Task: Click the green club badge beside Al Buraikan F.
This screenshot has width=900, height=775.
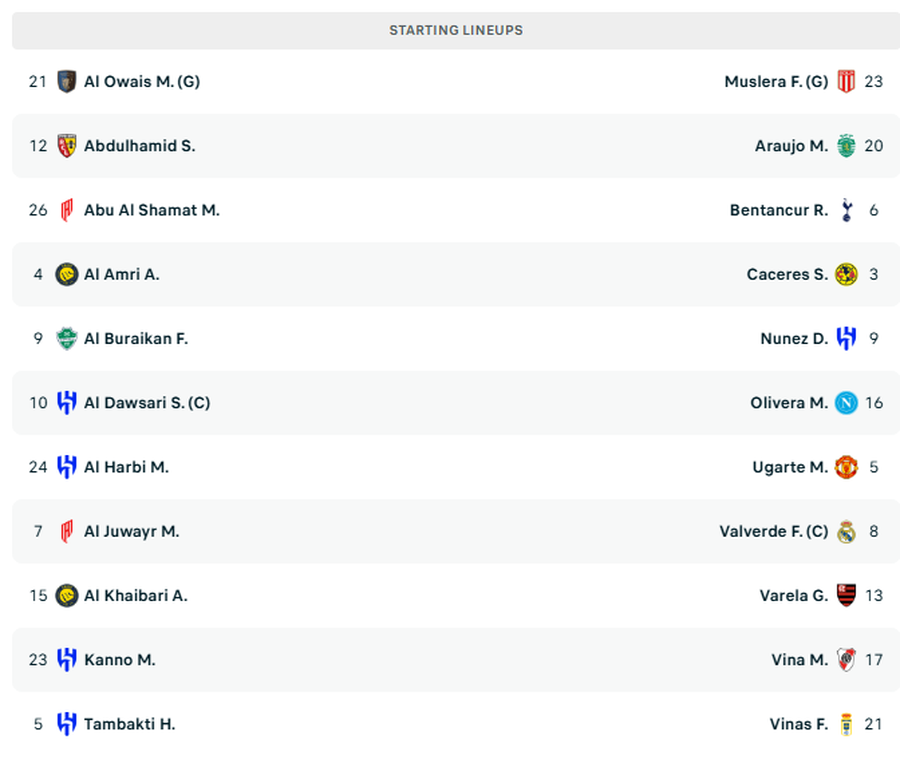Action: coord(67,339)
